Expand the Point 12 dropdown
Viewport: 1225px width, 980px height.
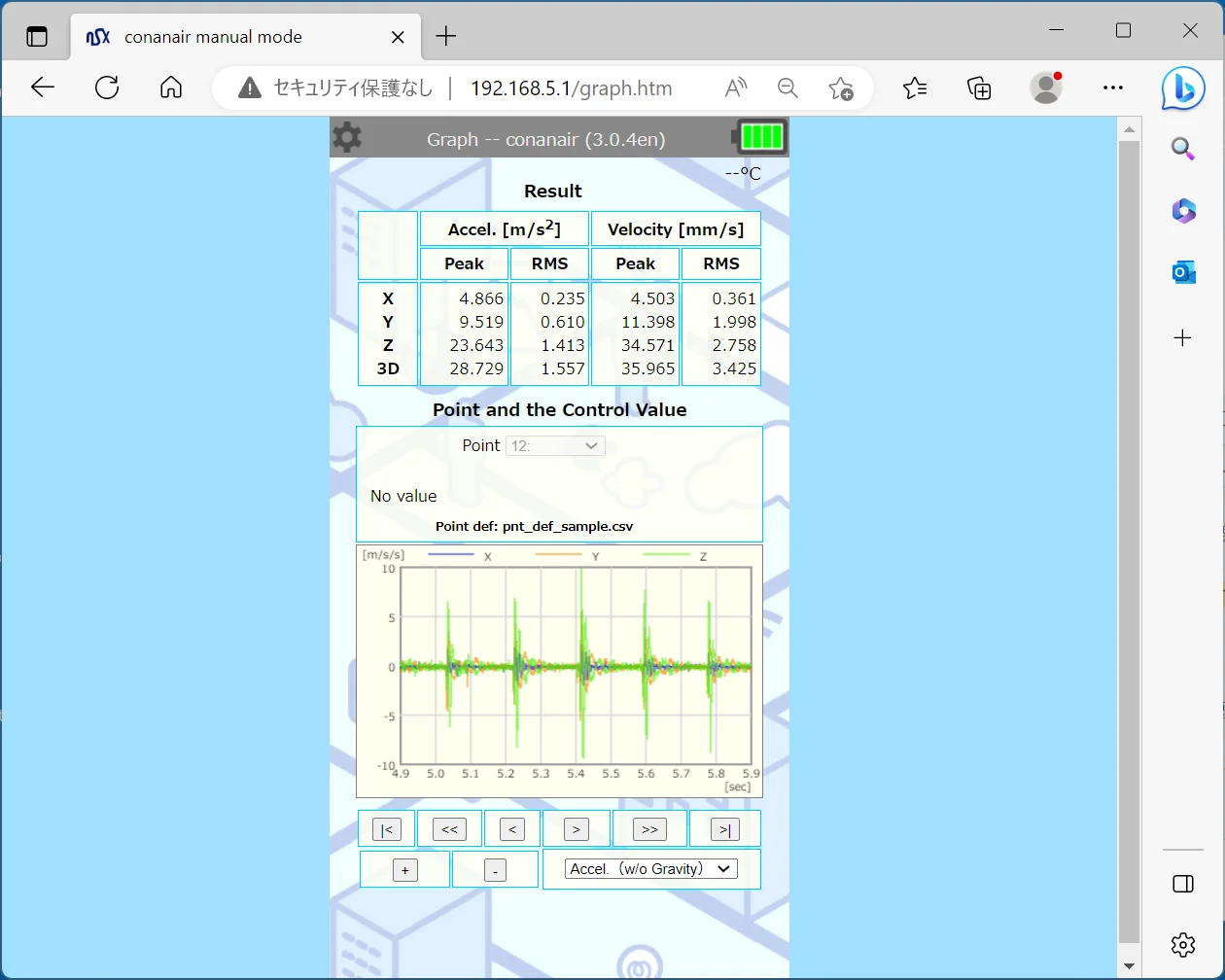(x=555, y=445)
